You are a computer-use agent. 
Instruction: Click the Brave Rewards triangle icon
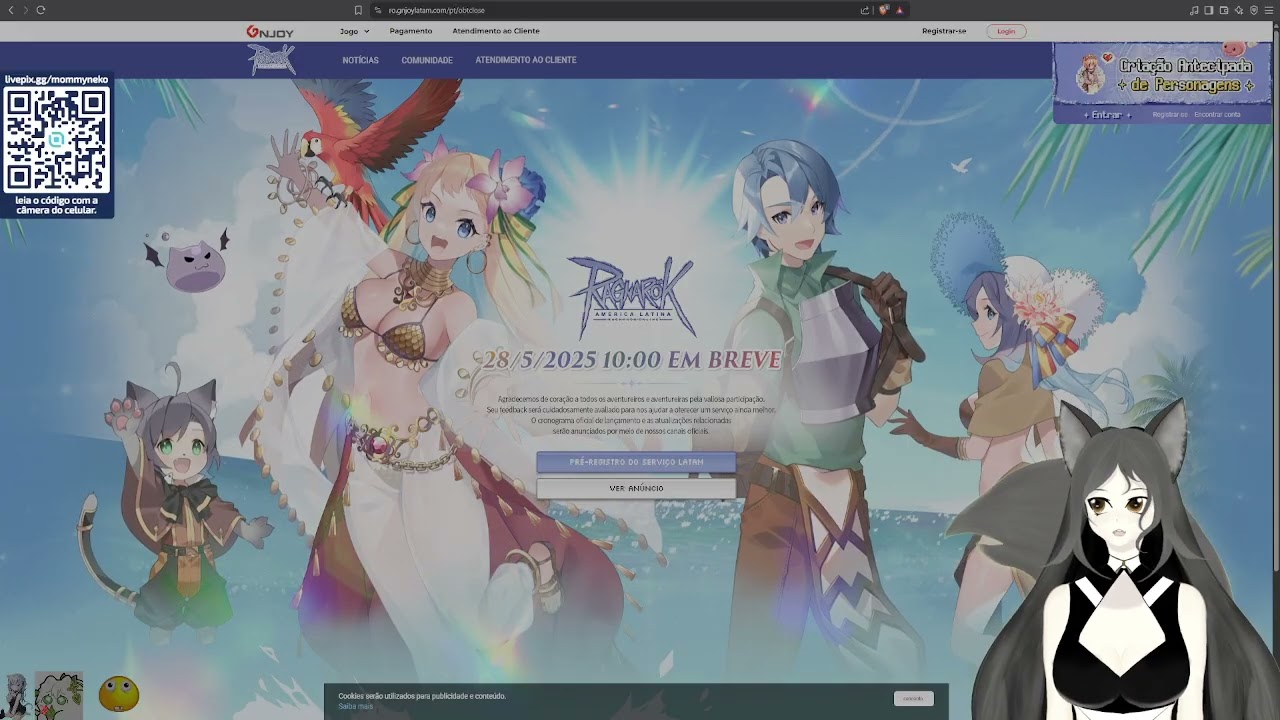pos(900,10)
